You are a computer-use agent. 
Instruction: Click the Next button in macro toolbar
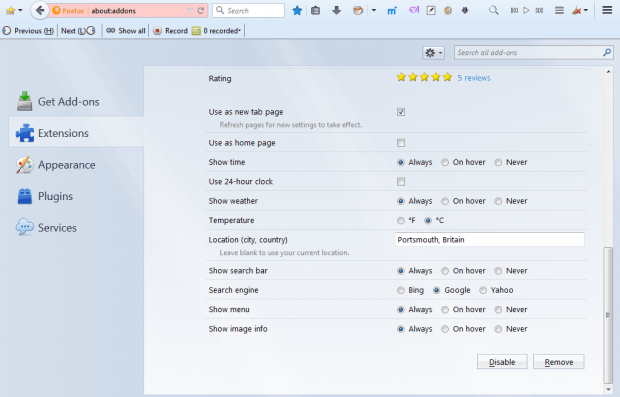(78, 30)
